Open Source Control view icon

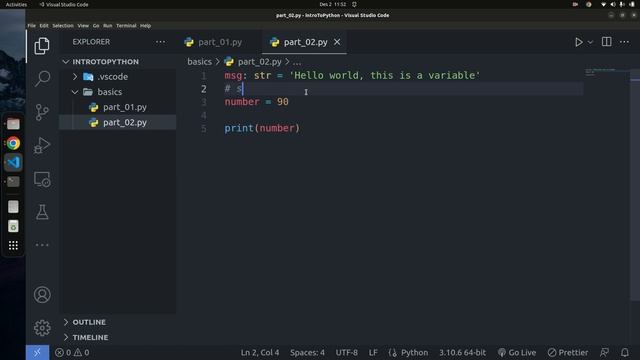tap(42, 112)
